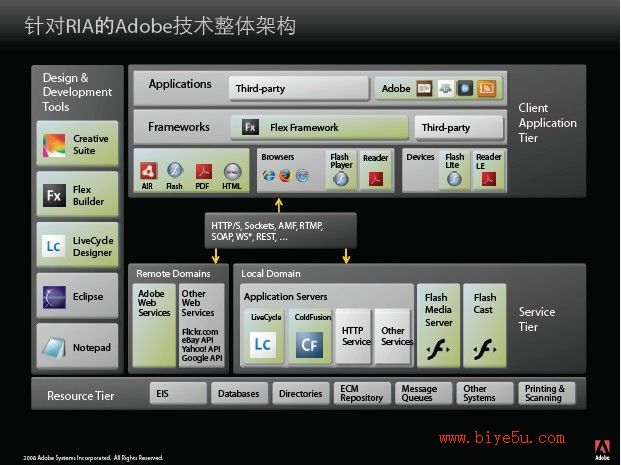
Task: Click the Other Systems box
Action: click(x=485, y=393)
